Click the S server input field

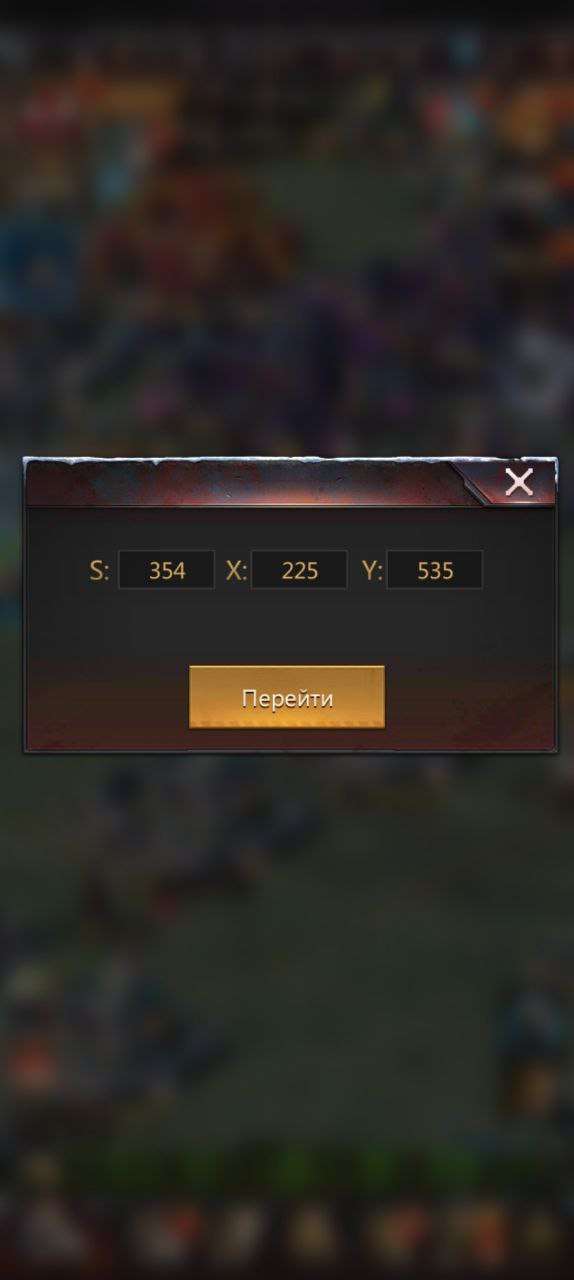tap(166, 570)
